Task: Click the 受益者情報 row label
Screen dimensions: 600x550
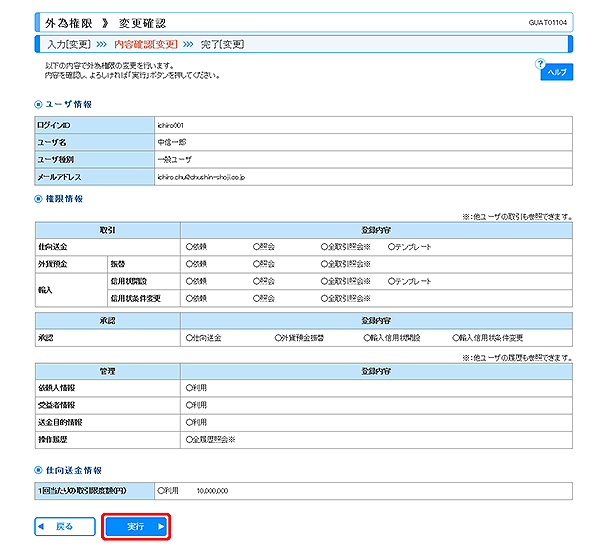Action: pyautogui.click(x=56, y=405)
